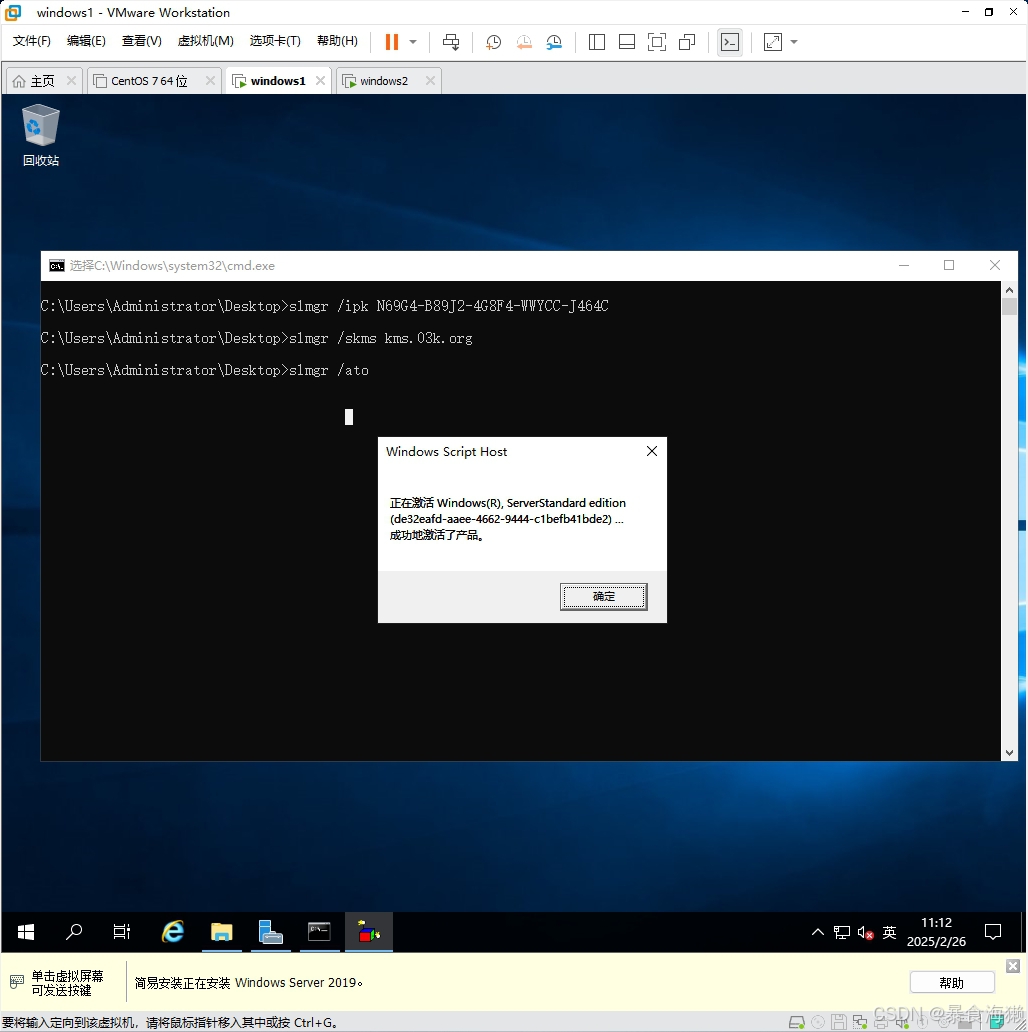The width and height of the screenshot is (1028, 1032).
Task: Open the taskbar search
Action: tap(74, 932)
